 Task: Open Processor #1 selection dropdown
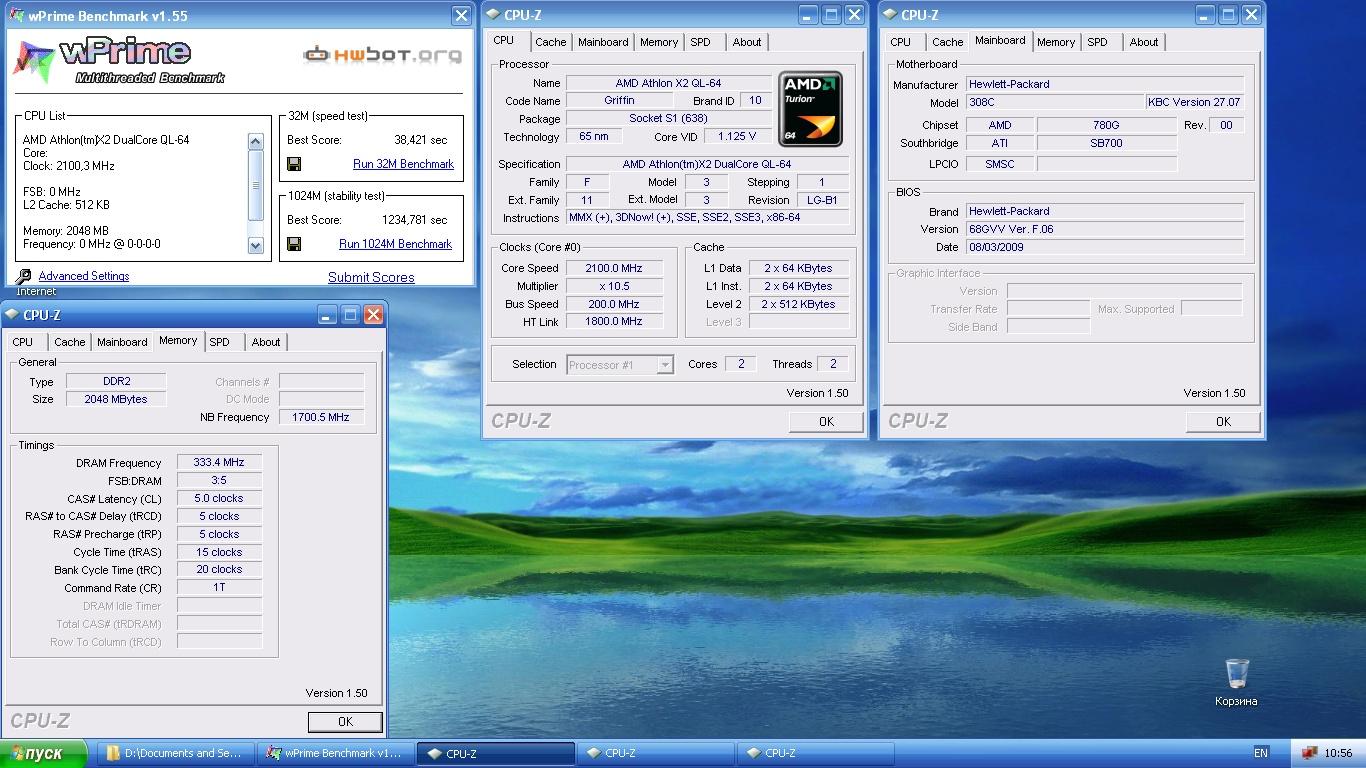click(620, 365)
